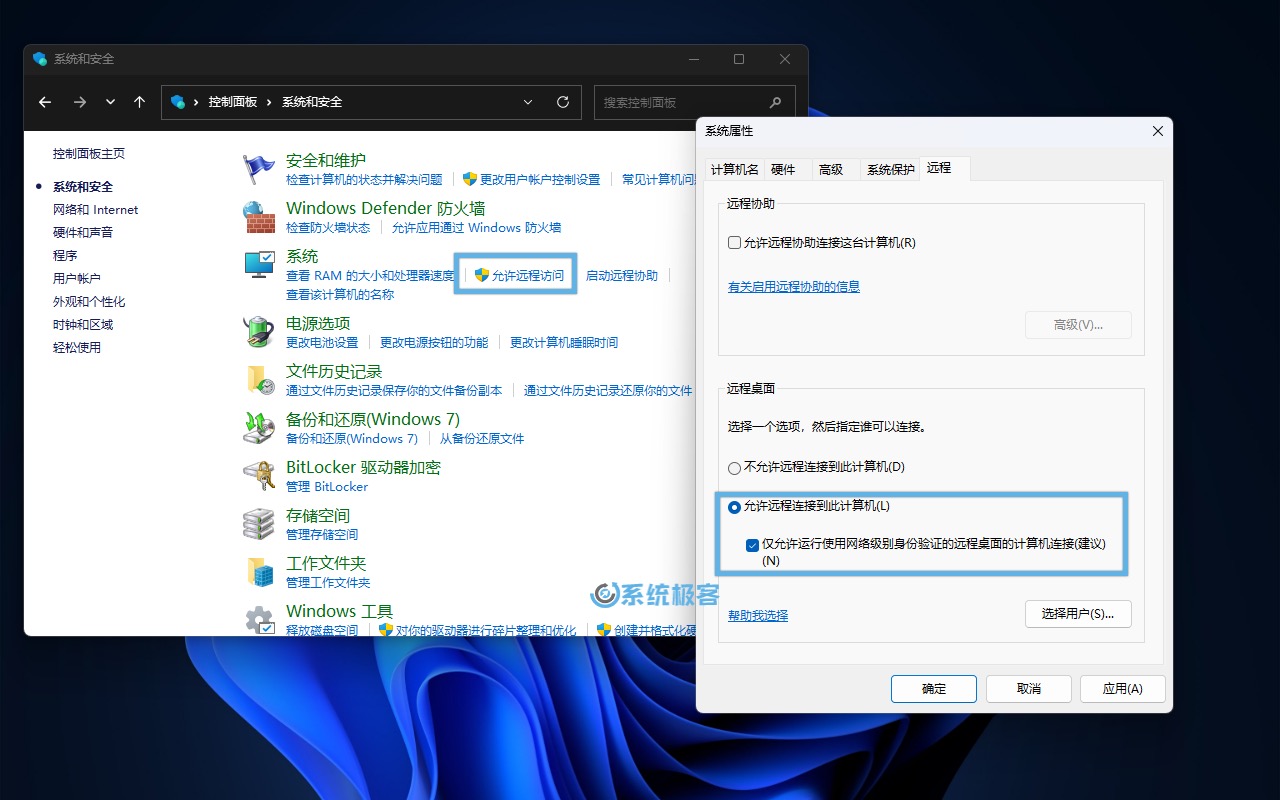Click the Work Folders icon

pos(259,572)
